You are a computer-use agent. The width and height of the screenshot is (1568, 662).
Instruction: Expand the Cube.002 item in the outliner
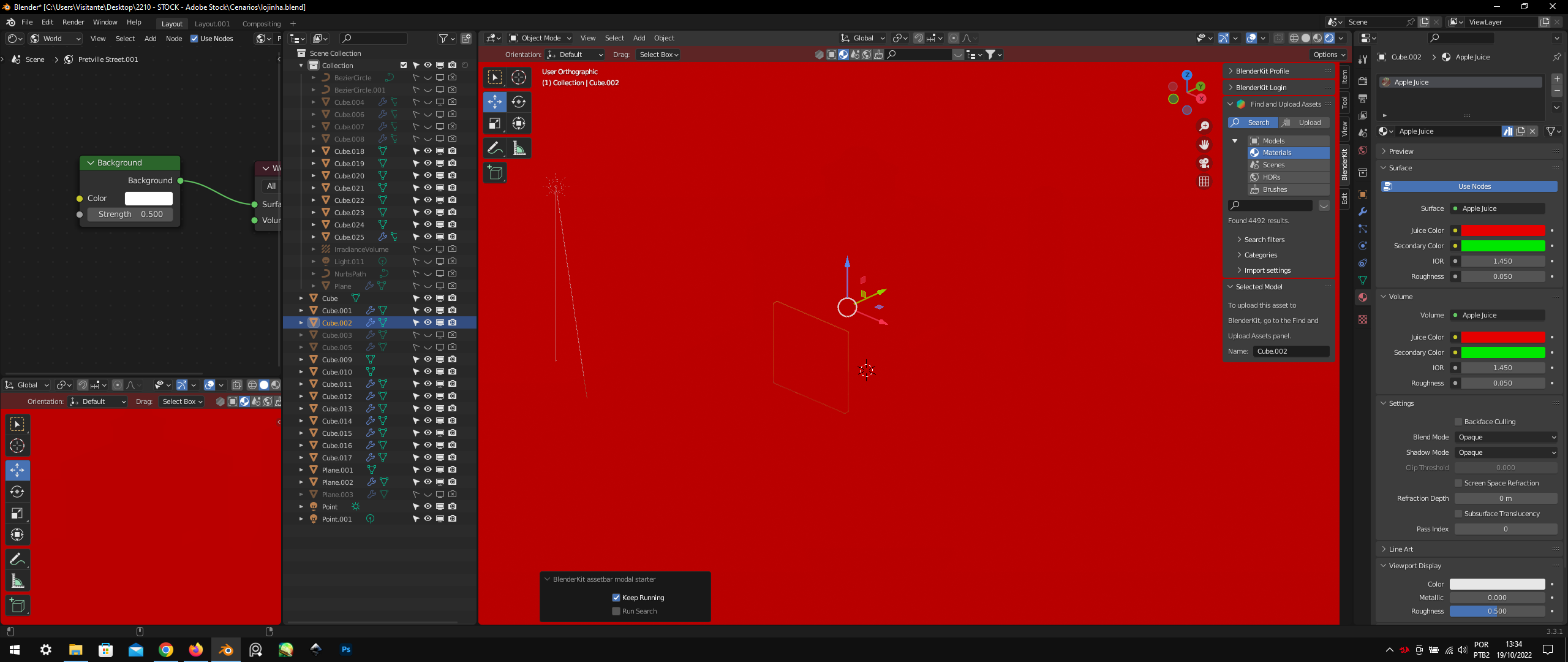tap(300, 322)
